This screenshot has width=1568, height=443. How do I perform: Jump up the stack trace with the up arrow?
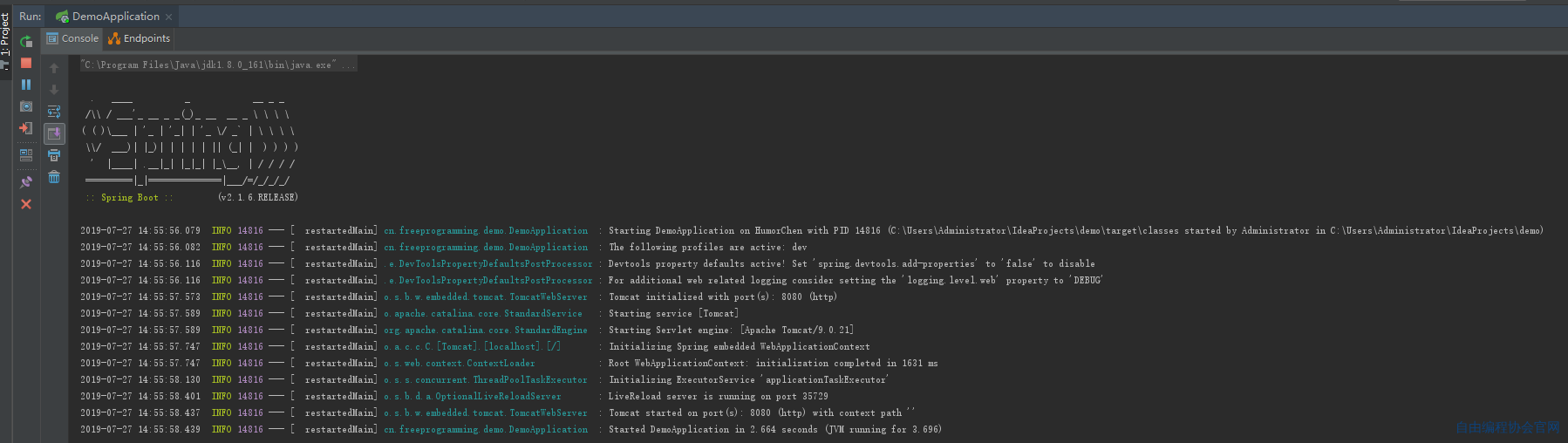click(x=54, y=68)
